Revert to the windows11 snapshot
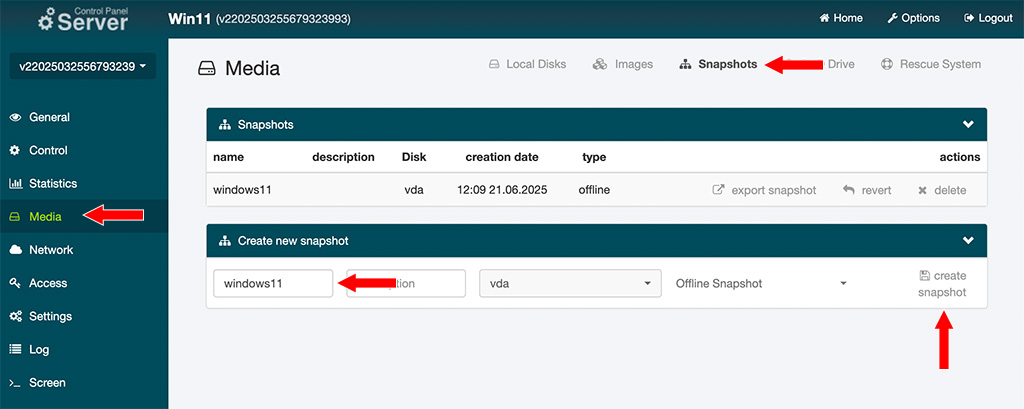This screenshot has width=1024, height=409. coord(867,190)
